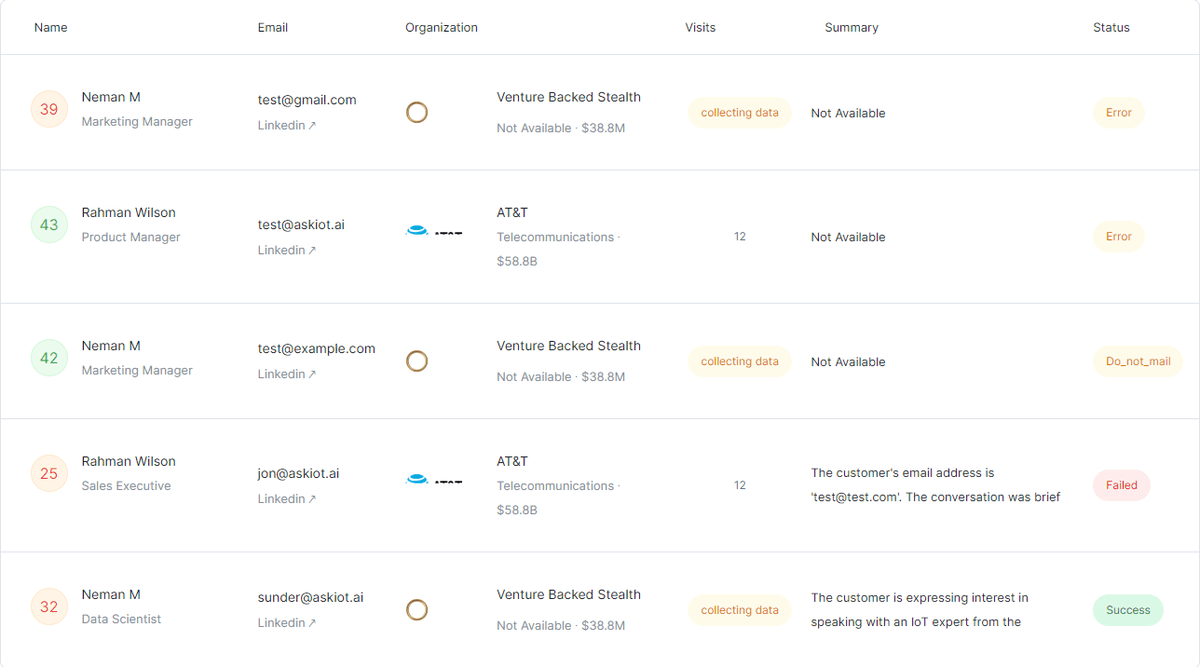Image resolution: width=1200 pixels, height=667 pixels.
Task: Click the Status column header
Action: point(1111,28)
